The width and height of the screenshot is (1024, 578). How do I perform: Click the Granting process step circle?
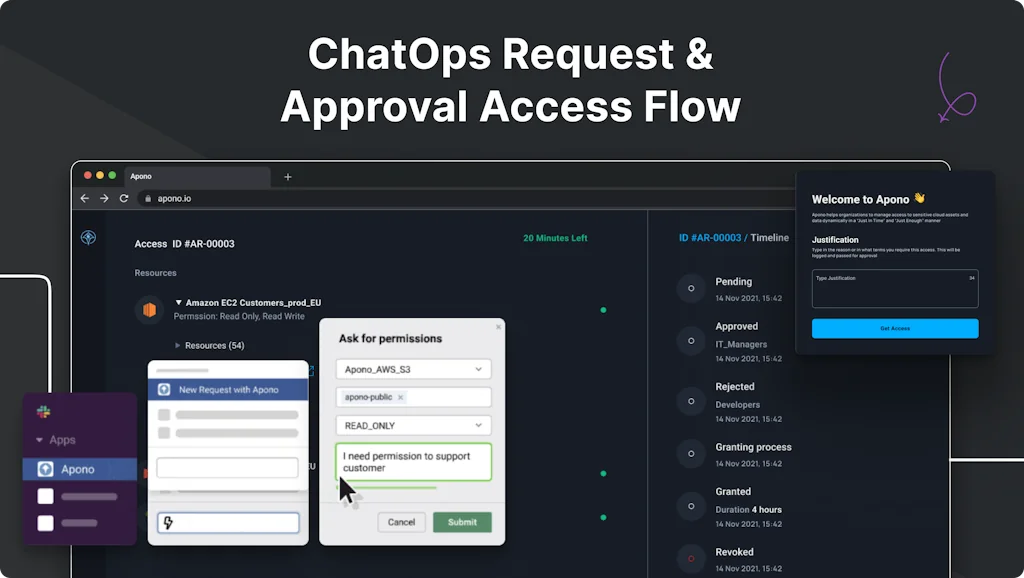pos(691,453)
